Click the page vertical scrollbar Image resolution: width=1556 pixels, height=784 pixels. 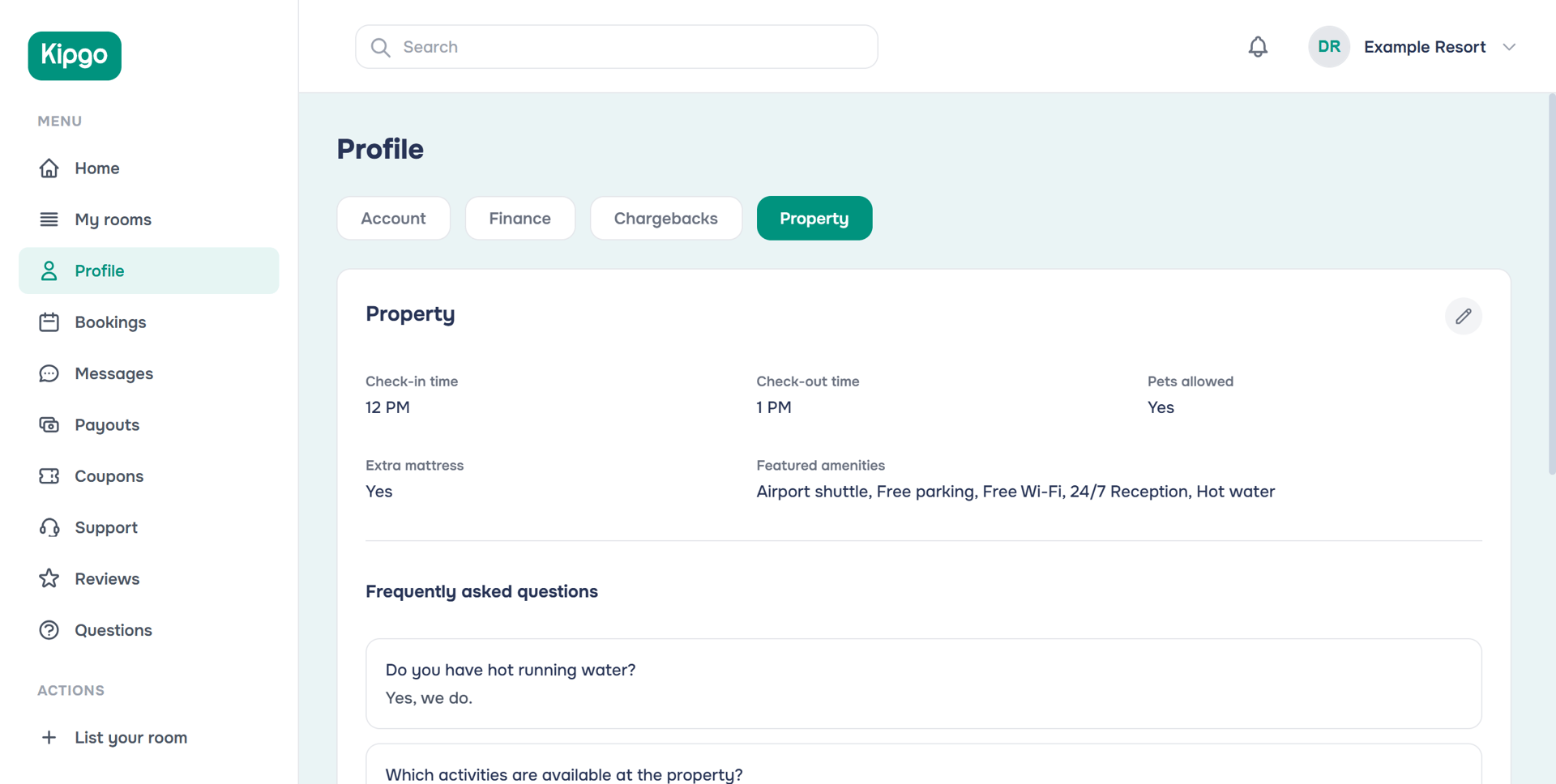[x=1551, y=283]
